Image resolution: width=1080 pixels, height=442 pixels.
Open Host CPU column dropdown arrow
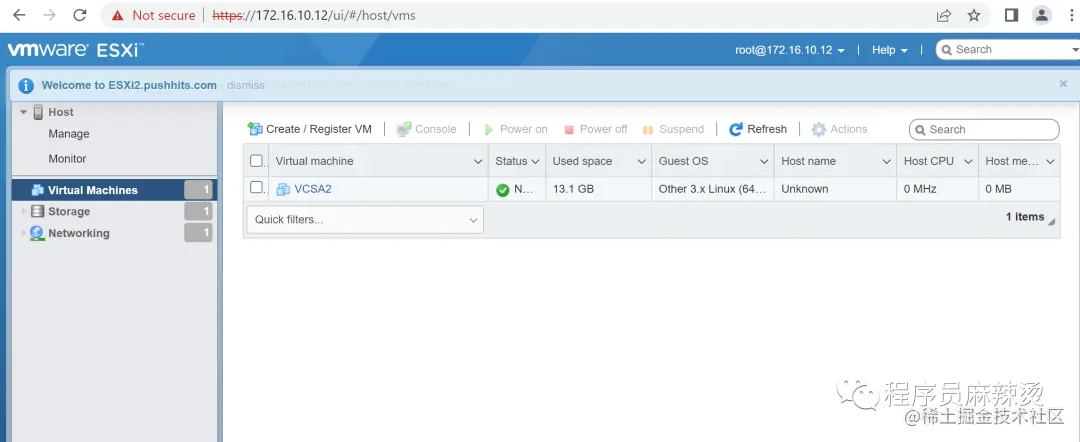pyautogui.click(x=968, y=162)
